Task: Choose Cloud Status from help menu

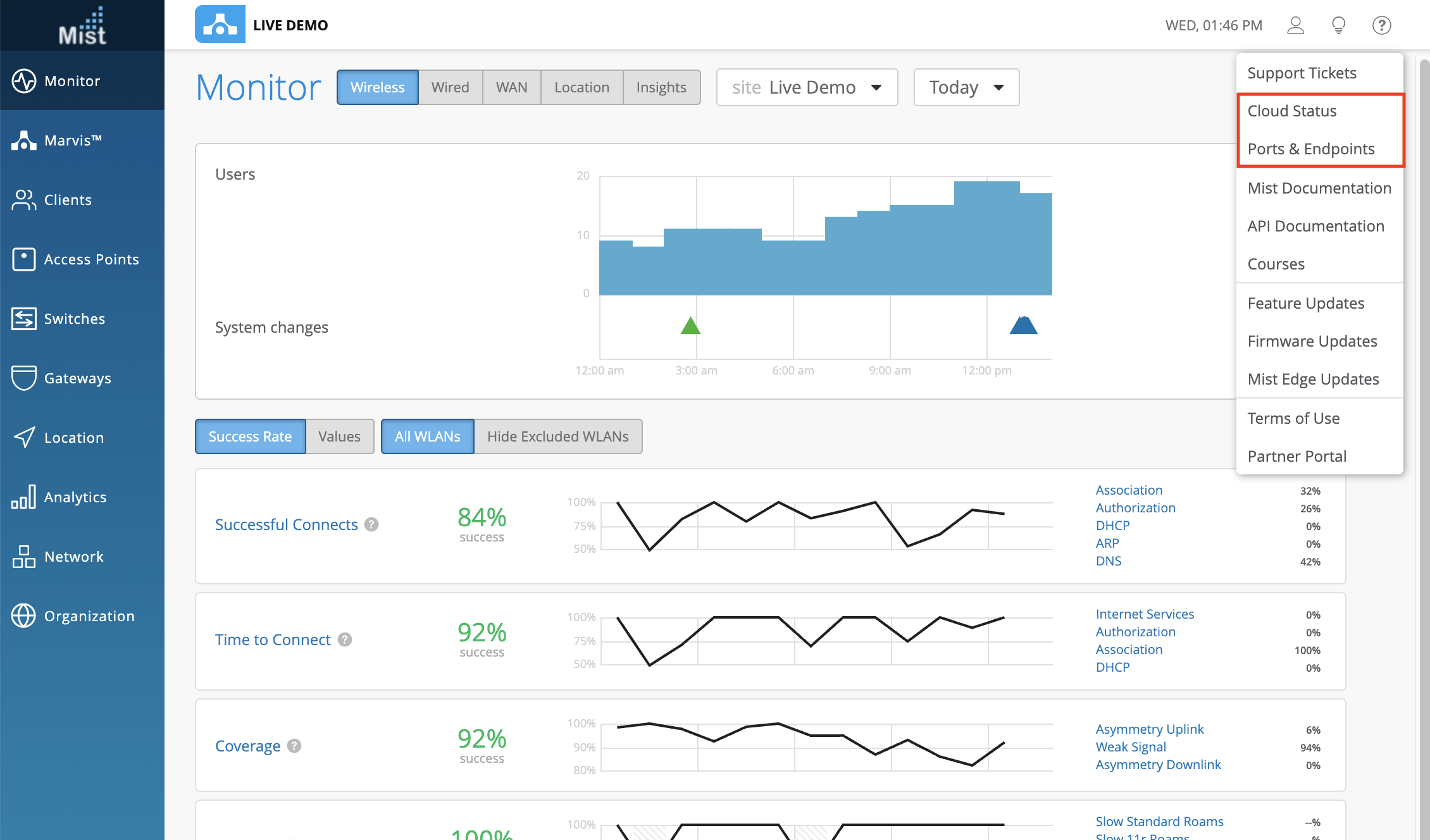Action: point(1291,111)
